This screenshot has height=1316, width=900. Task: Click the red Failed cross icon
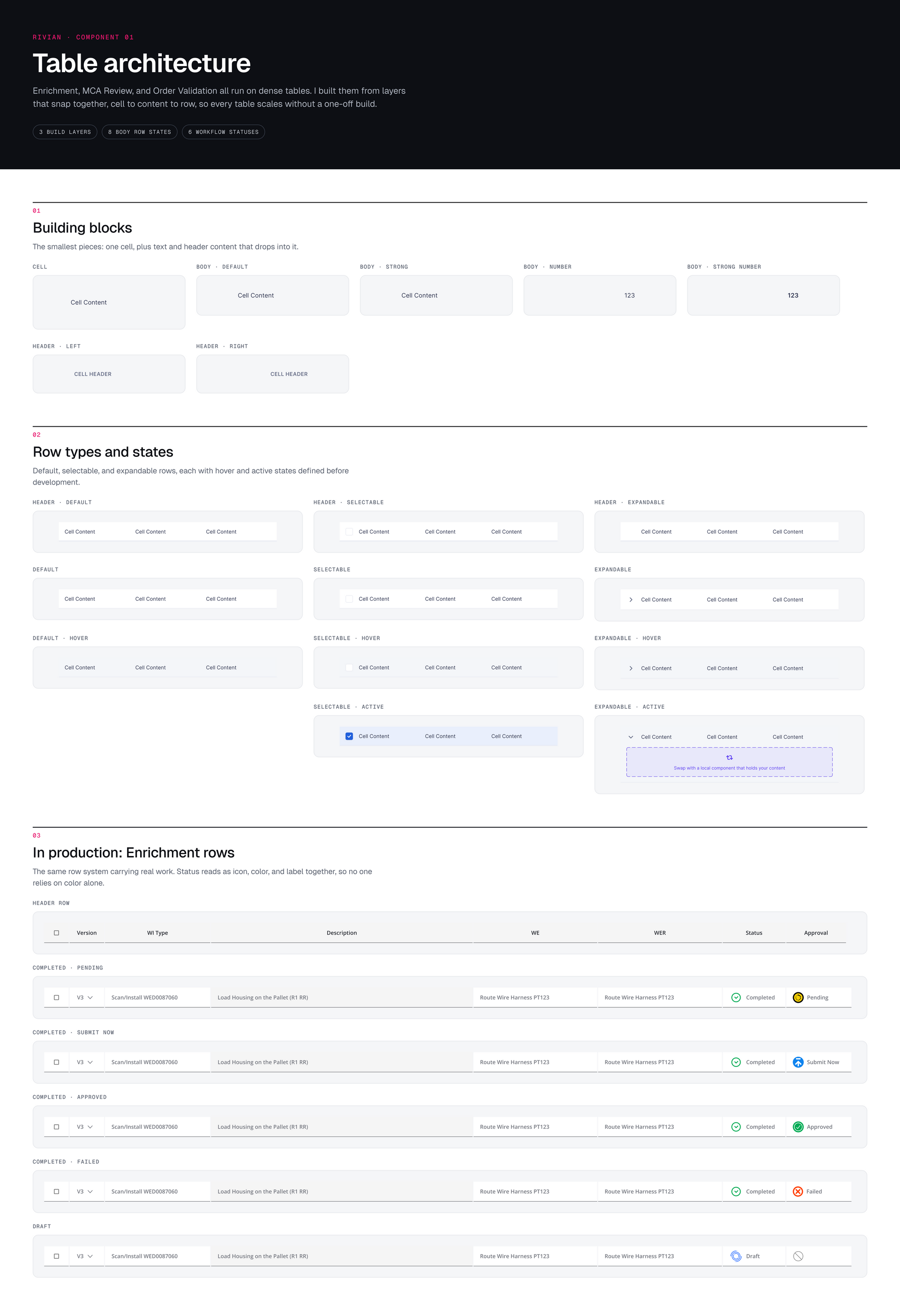tap(798, 1191)
